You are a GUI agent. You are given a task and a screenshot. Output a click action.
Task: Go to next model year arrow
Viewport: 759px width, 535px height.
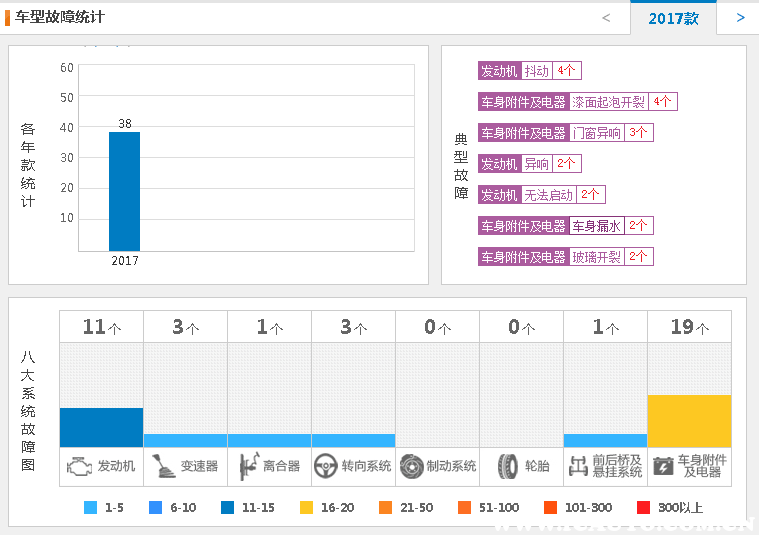tap(740, 18)
